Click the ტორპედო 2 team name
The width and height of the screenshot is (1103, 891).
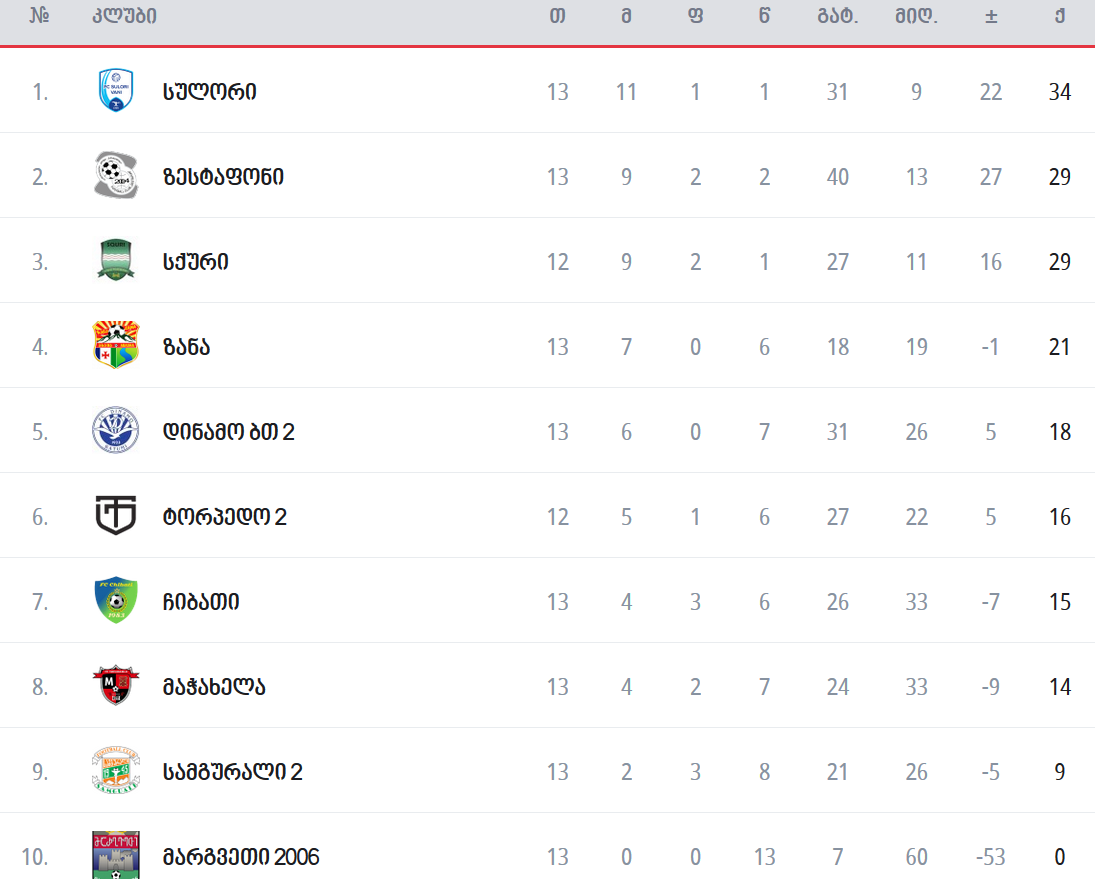click(x=225, y=517)
